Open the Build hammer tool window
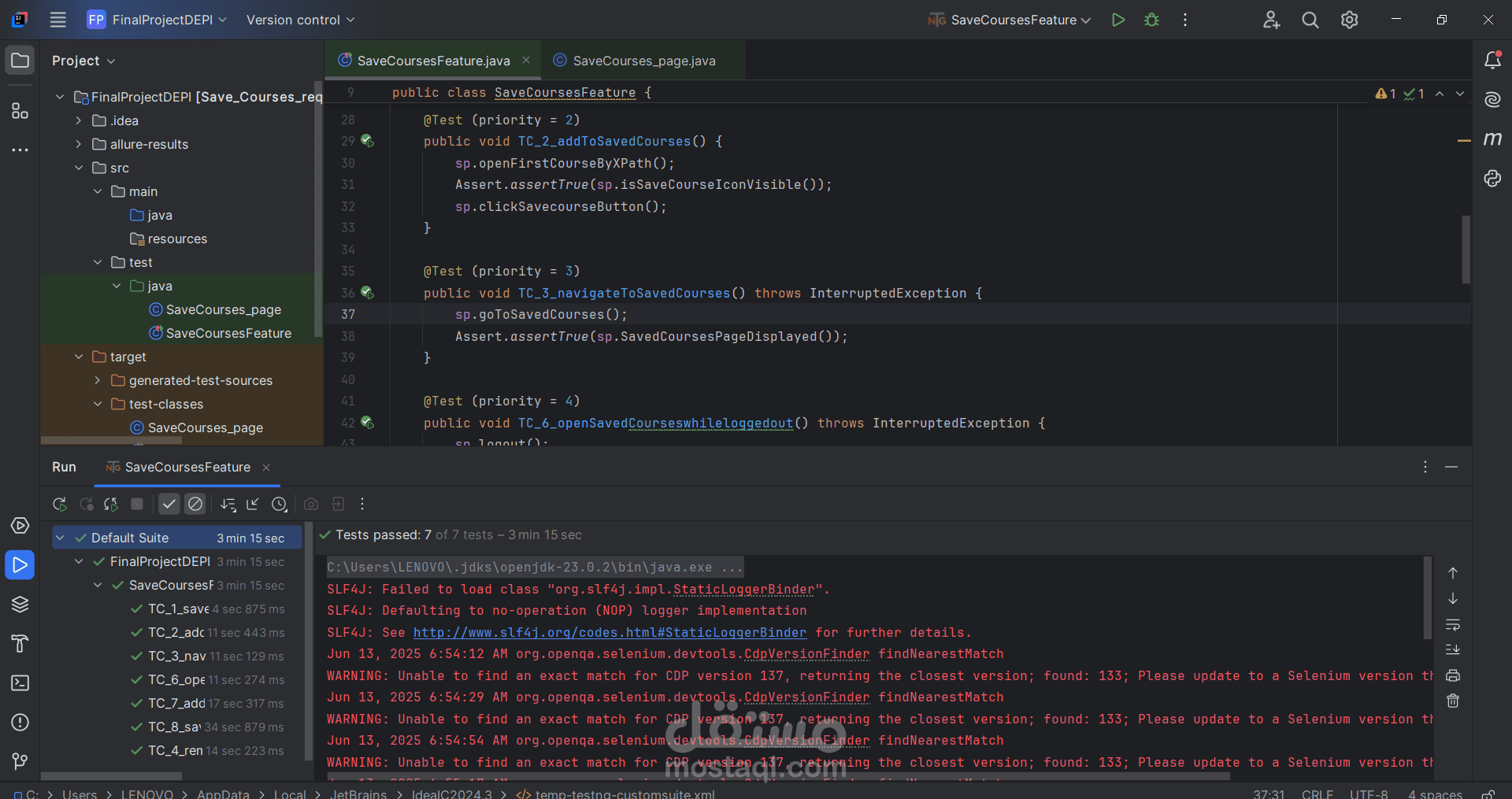This screenshot has height=799, width=1512. 20,643
